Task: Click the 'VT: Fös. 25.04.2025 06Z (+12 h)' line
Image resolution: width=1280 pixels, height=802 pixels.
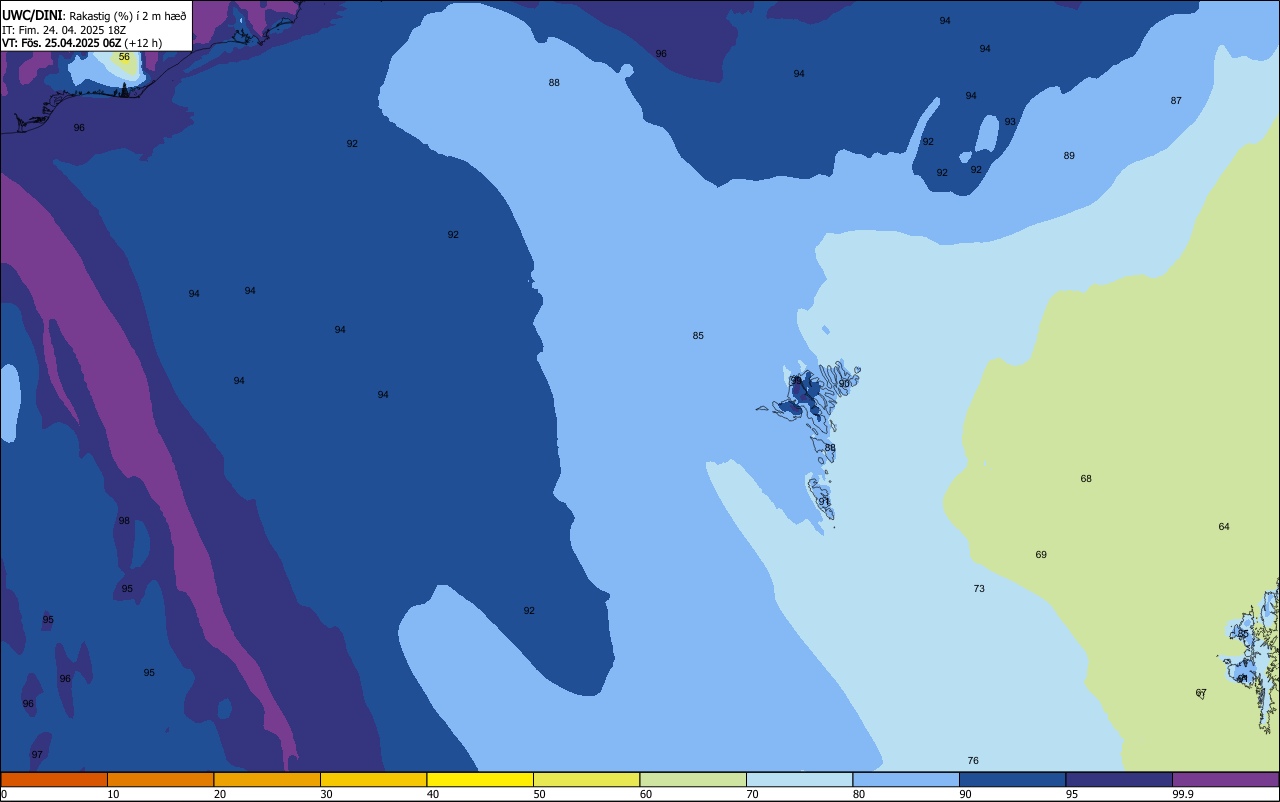Action: pos(82,43)
